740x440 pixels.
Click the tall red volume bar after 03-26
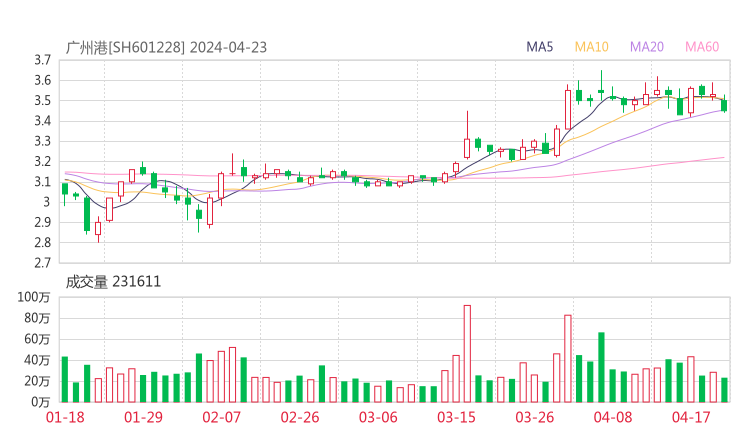(x=568, y=359)
